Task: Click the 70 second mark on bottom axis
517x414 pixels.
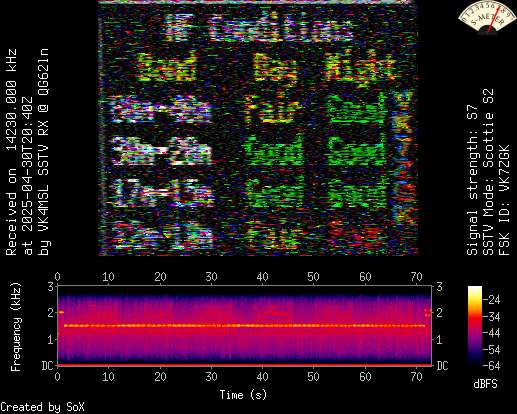Action: tap(416, 377)
